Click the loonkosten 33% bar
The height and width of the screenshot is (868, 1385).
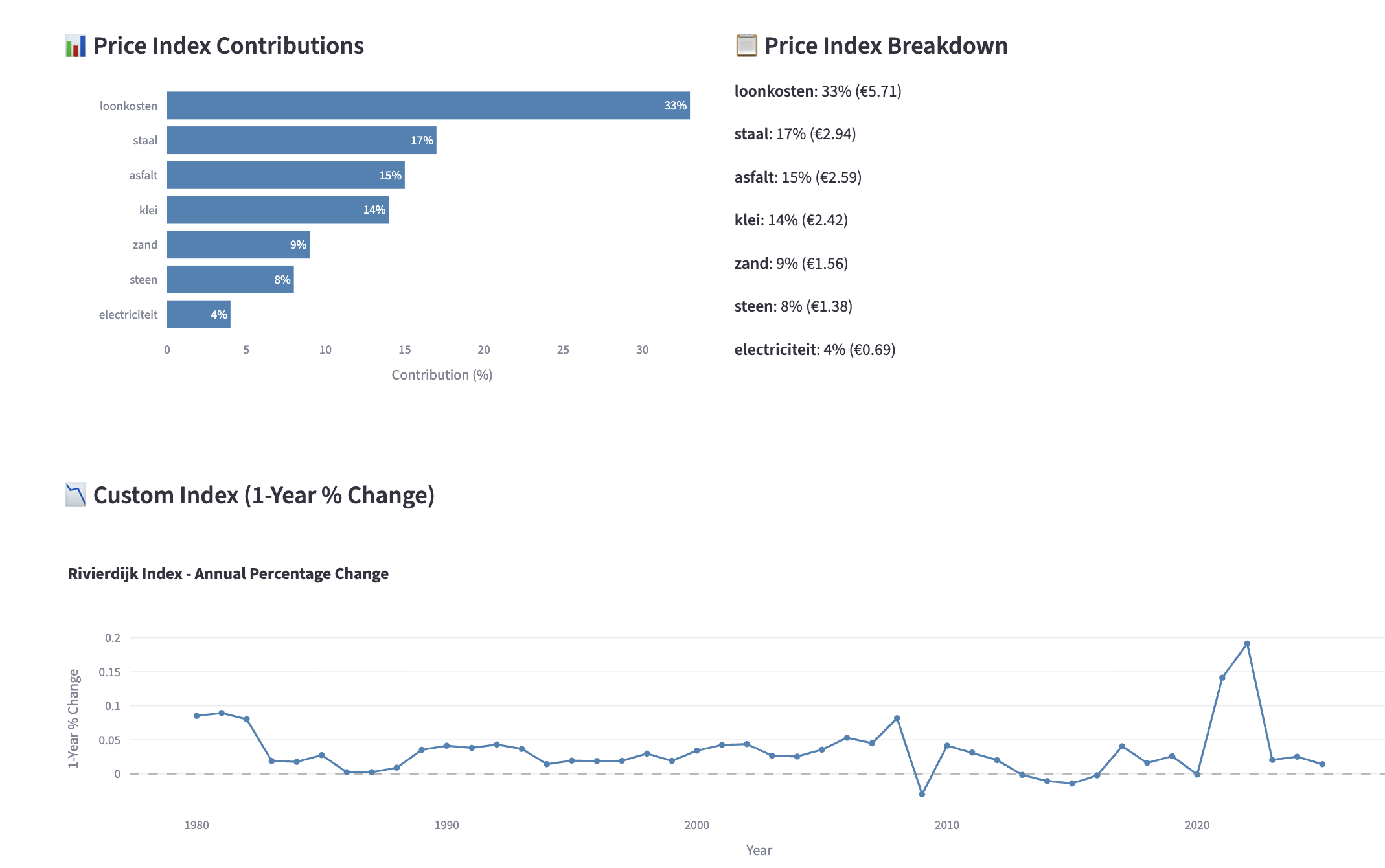[428, 106]
